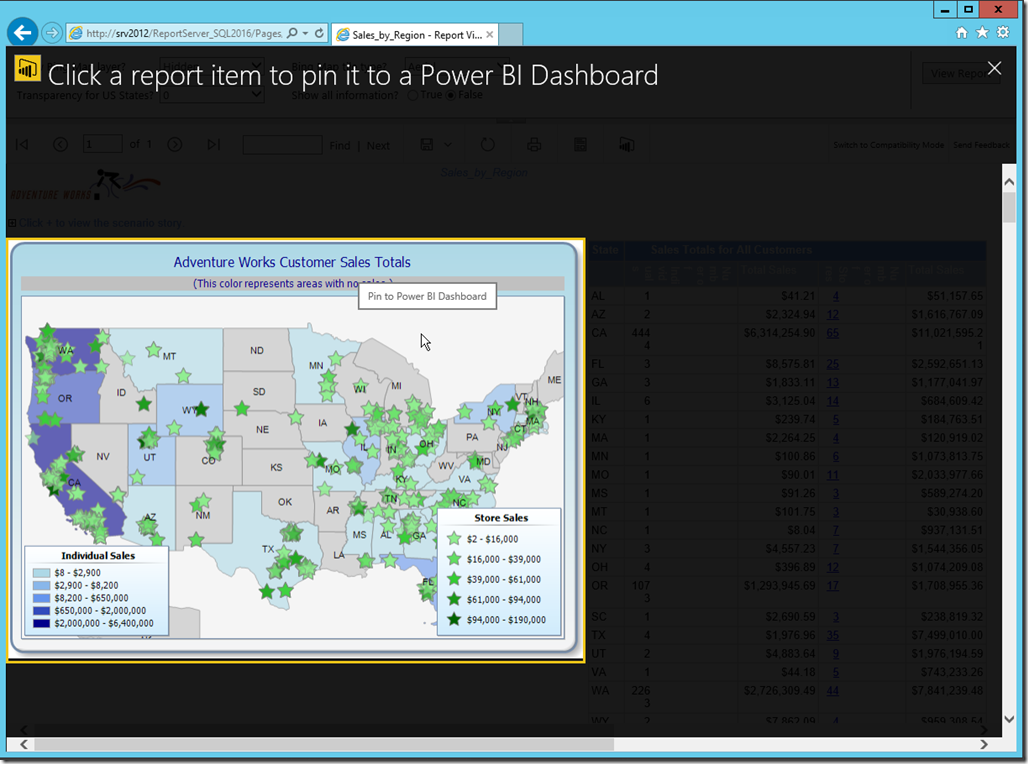
Task: Click the horizontal scrollbar right arrow
Action: coord(983,744)
